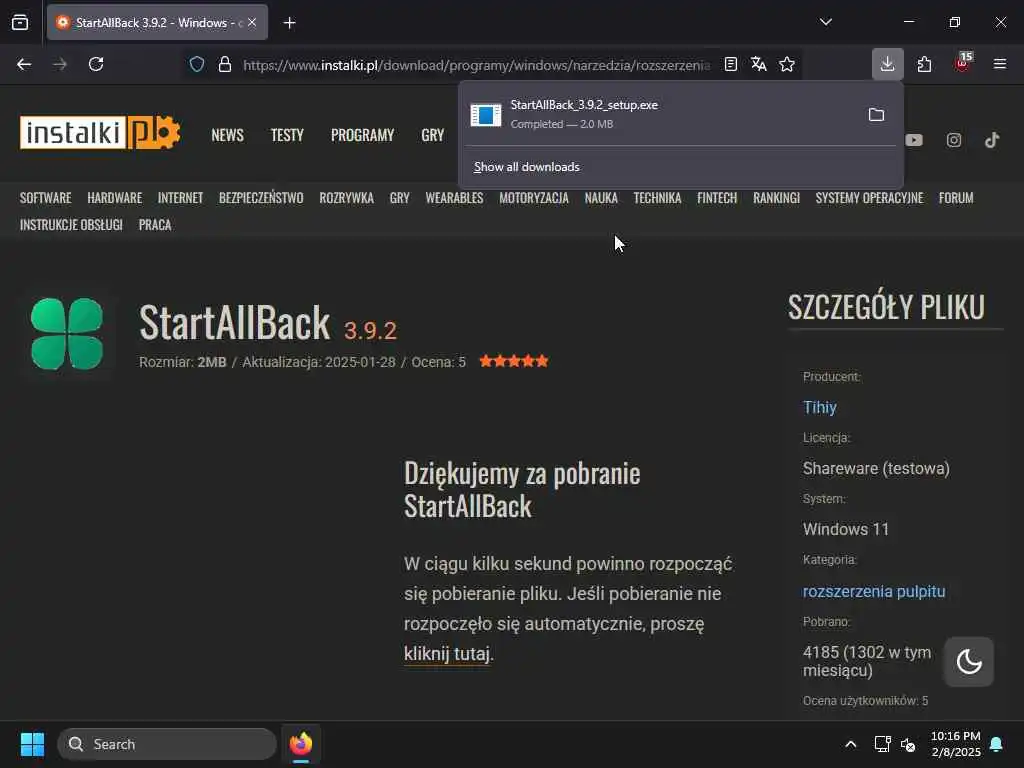
Task: Visit the Instagram profile icon
Action: [x=953, y=140]
